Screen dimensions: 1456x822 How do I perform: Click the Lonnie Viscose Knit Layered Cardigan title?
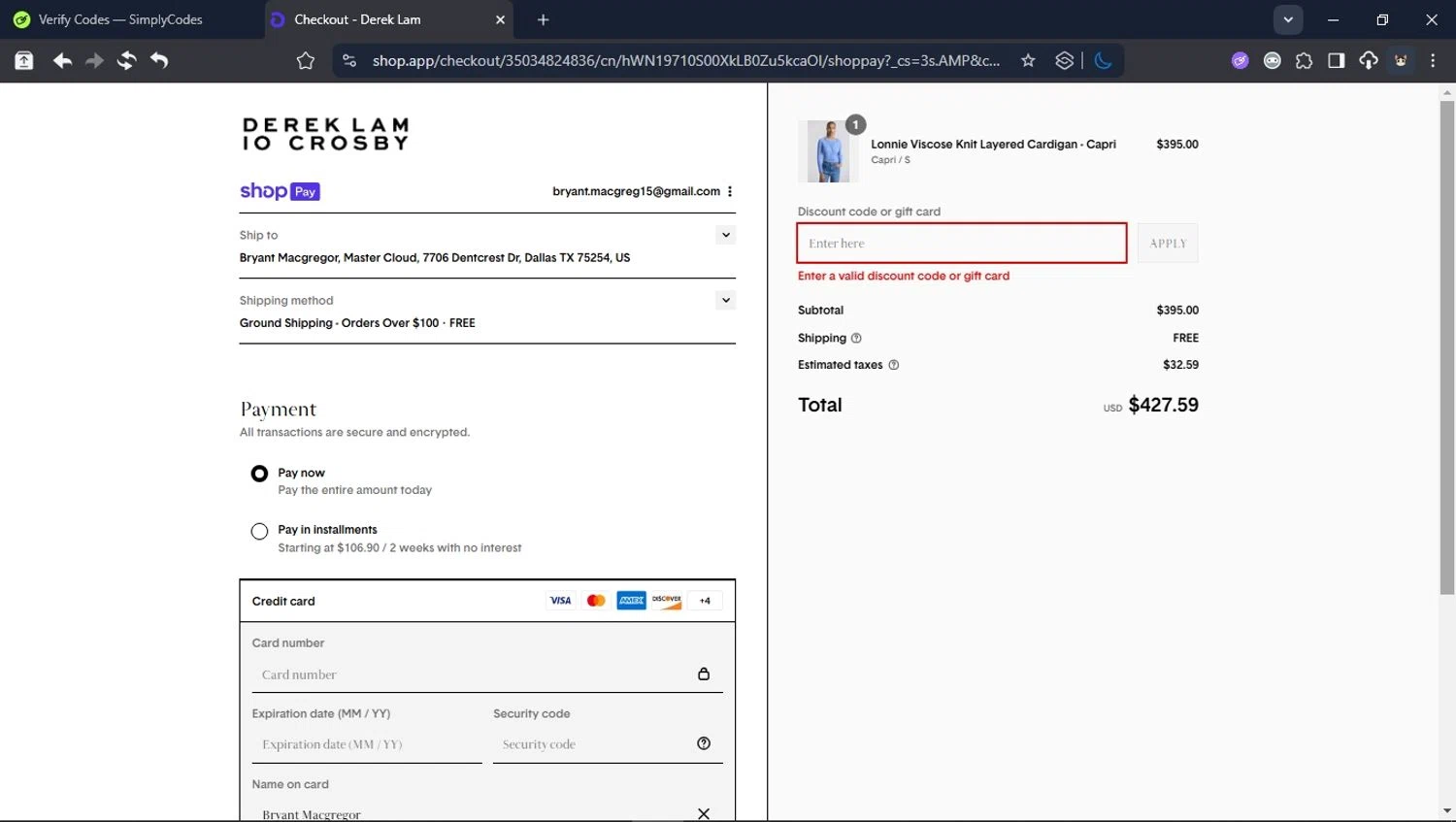click(x=993, y=144)
